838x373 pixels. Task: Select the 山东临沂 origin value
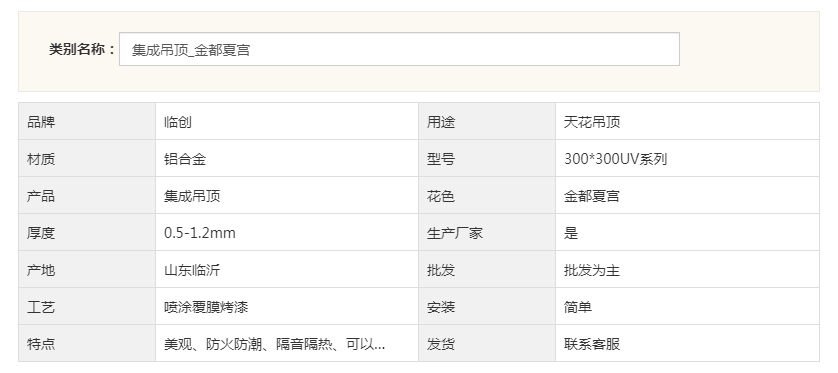pyautogui.click(x=192, y=270)
